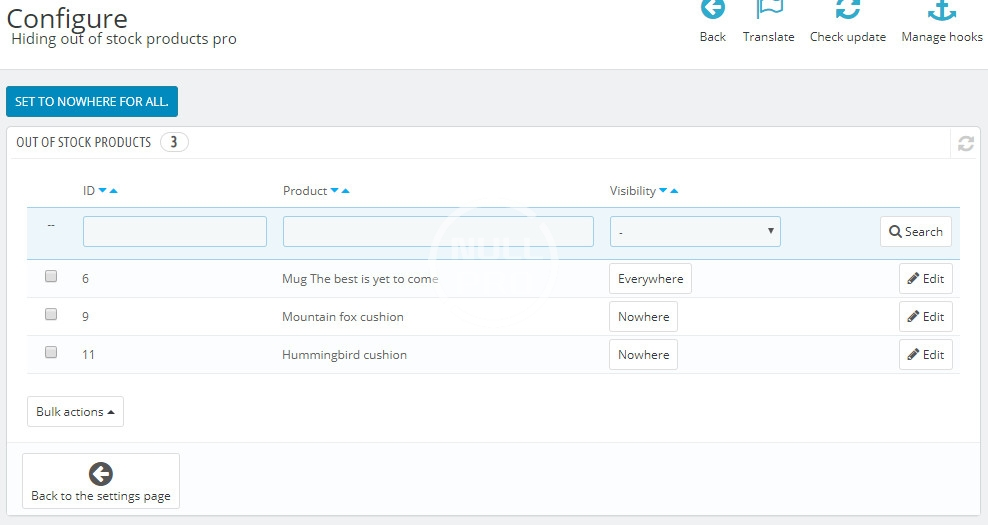Image resolution: width=988 pixels, height=525 pixels.
Task: Sort ID column descending
Action: 102,191
